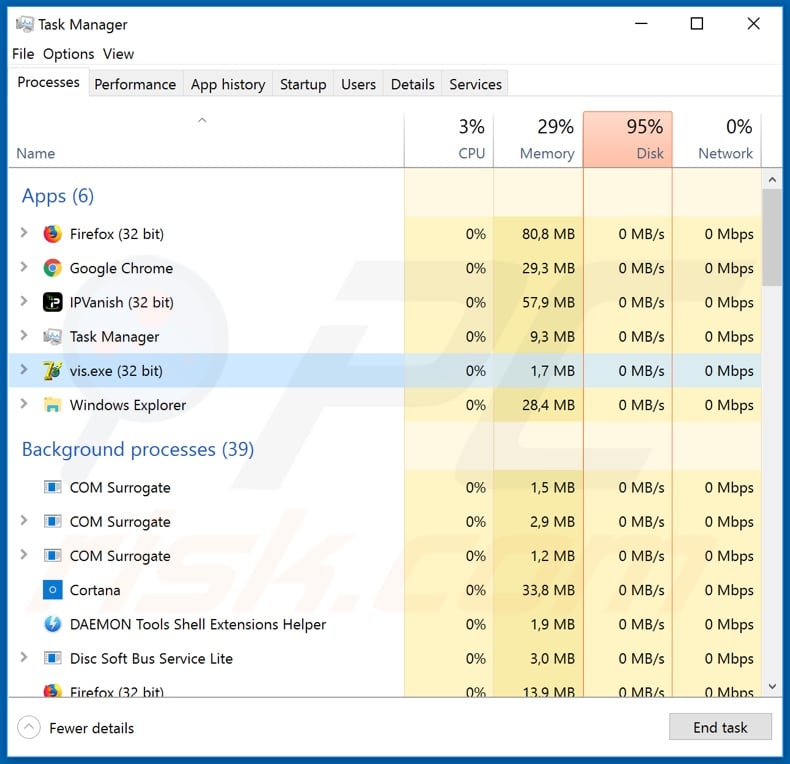Click the first COM Surrogate icon
790x764 pixels.
coord(52,487)
